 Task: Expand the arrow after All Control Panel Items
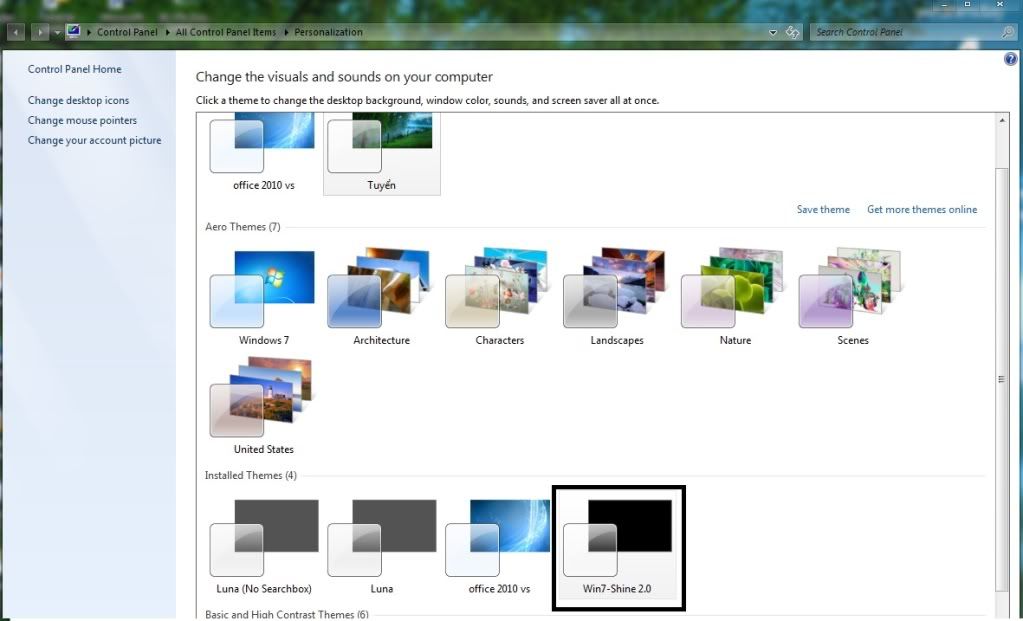(286, 32)
